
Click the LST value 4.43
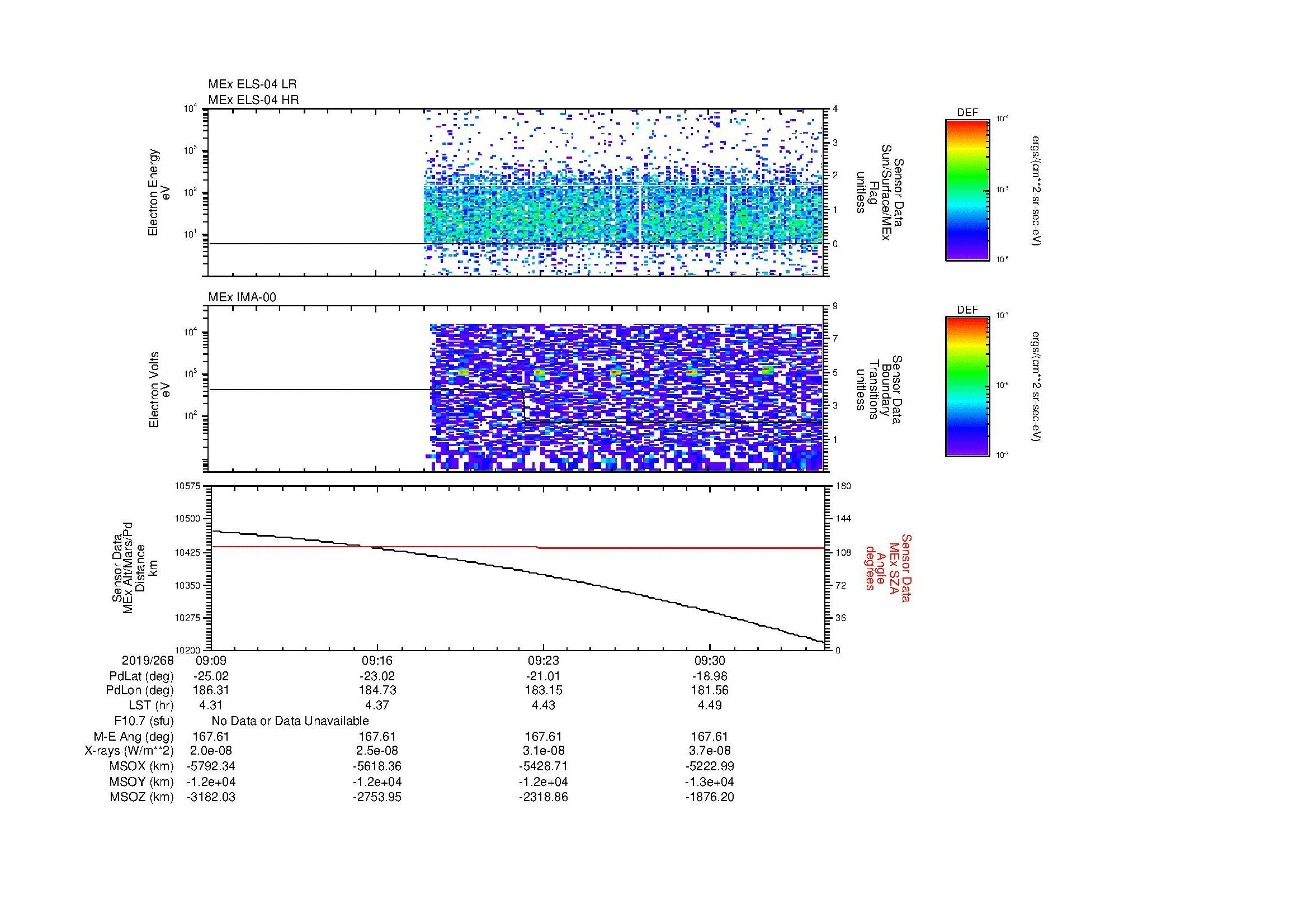[x=544, y=705]
